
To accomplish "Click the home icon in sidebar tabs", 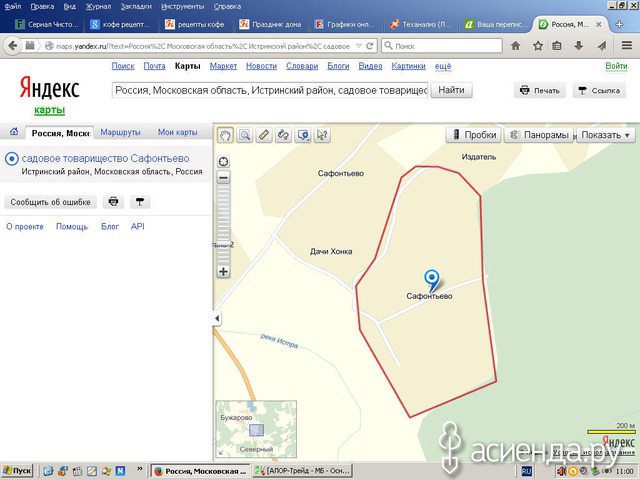I will (x=14, y=132).
